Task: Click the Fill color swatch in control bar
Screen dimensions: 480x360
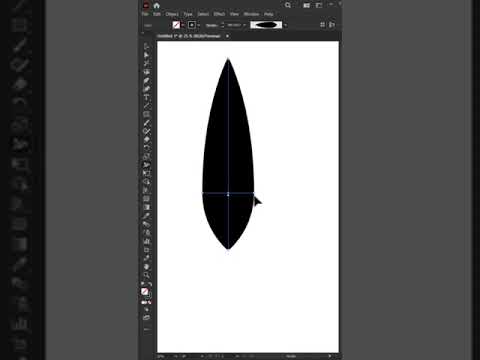Action: pyautogui.click(x=176, y=25)
